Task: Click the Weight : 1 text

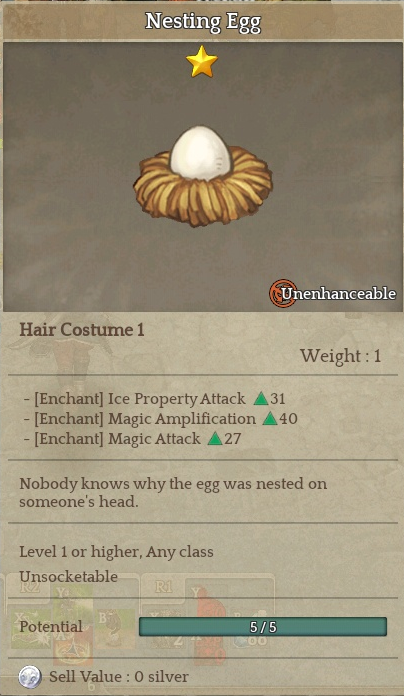Action: tap(341, 356)
